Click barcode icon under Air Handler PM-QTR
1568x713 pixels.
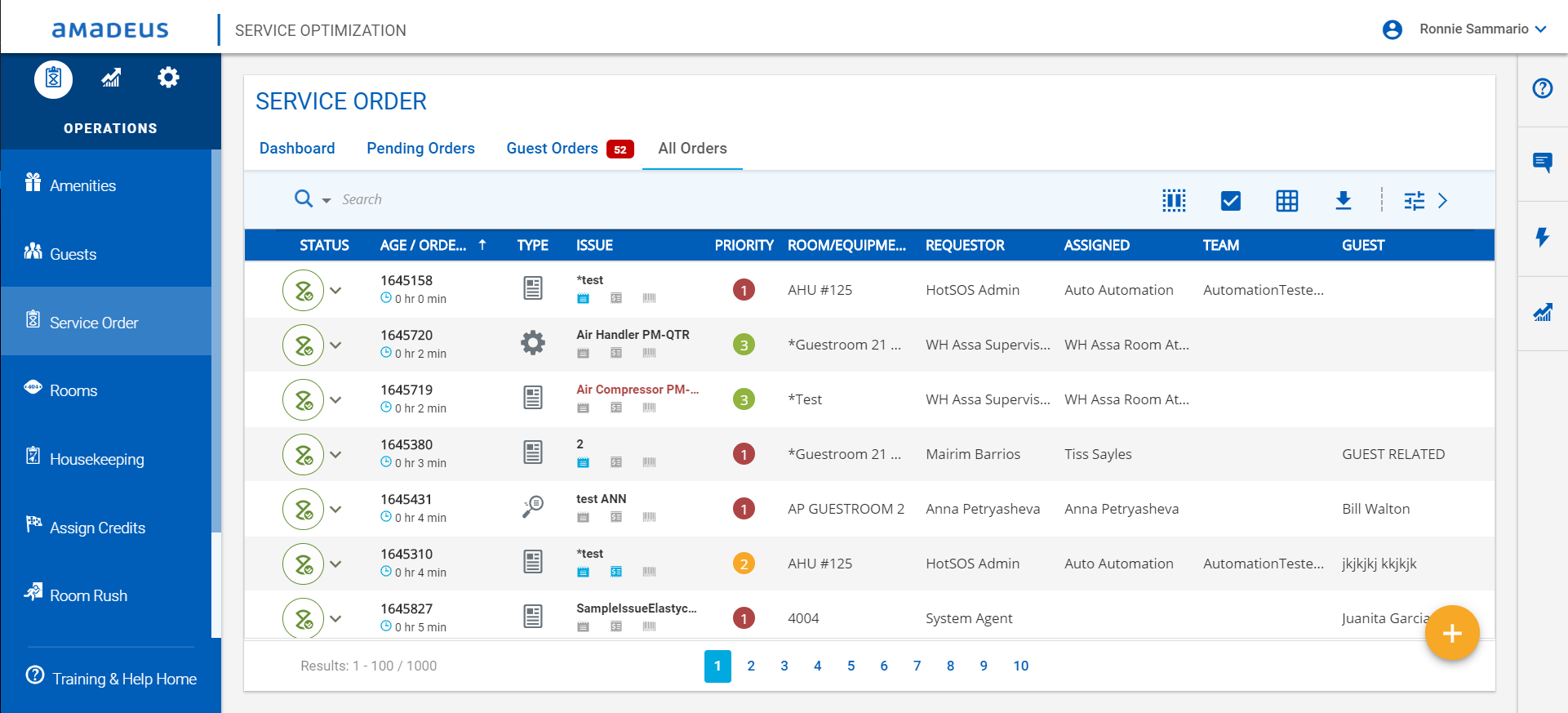(649, 353)
